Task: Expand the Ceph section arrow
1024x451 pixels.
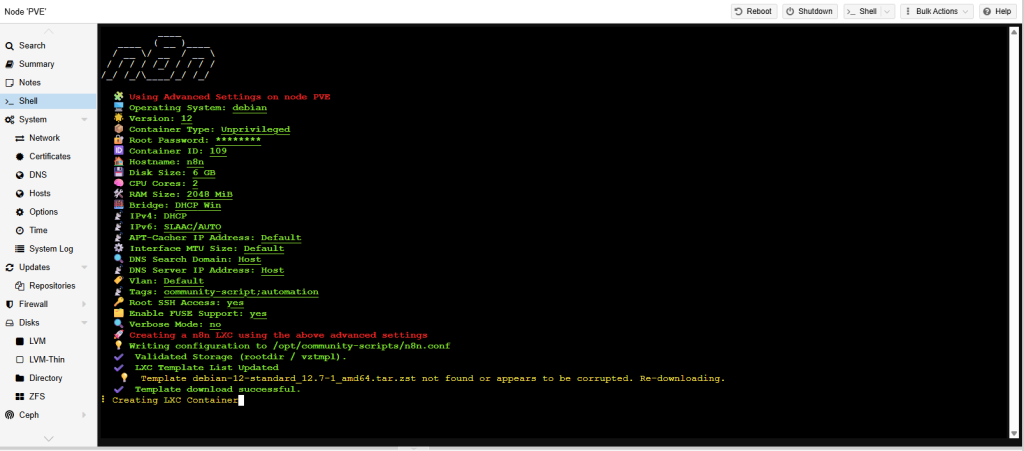Action: (x=84, y=415)
